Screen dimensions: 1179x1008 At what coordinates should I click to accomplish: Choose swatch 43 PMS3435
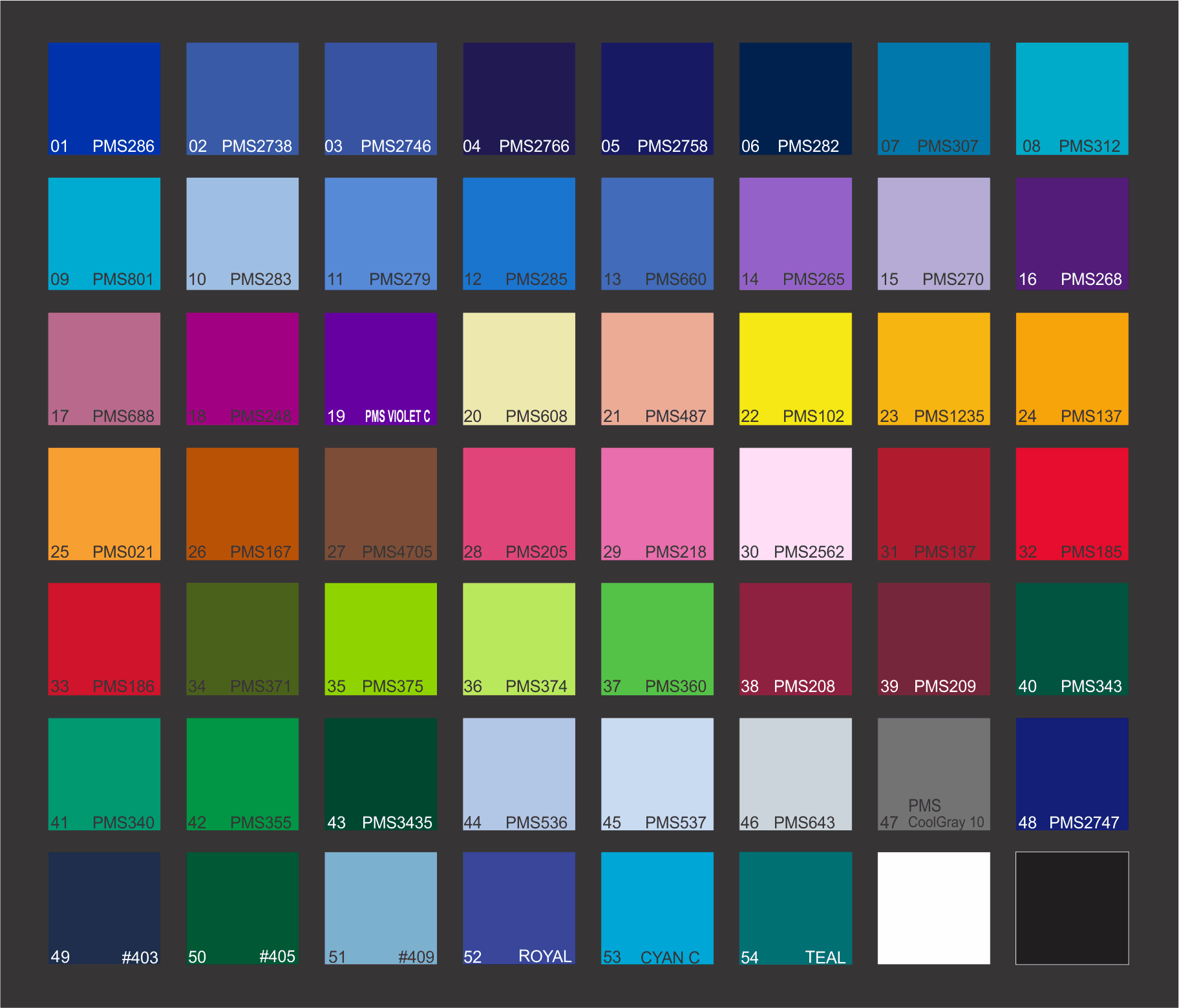(x=381, y=774)
